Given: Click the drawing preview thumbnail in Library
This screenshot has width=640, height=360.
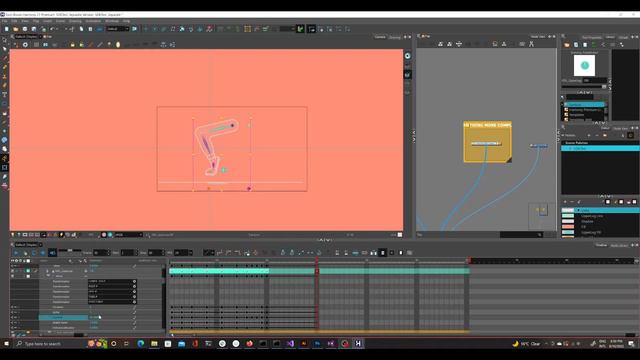Looking at the screenshot, I should 584,65.
